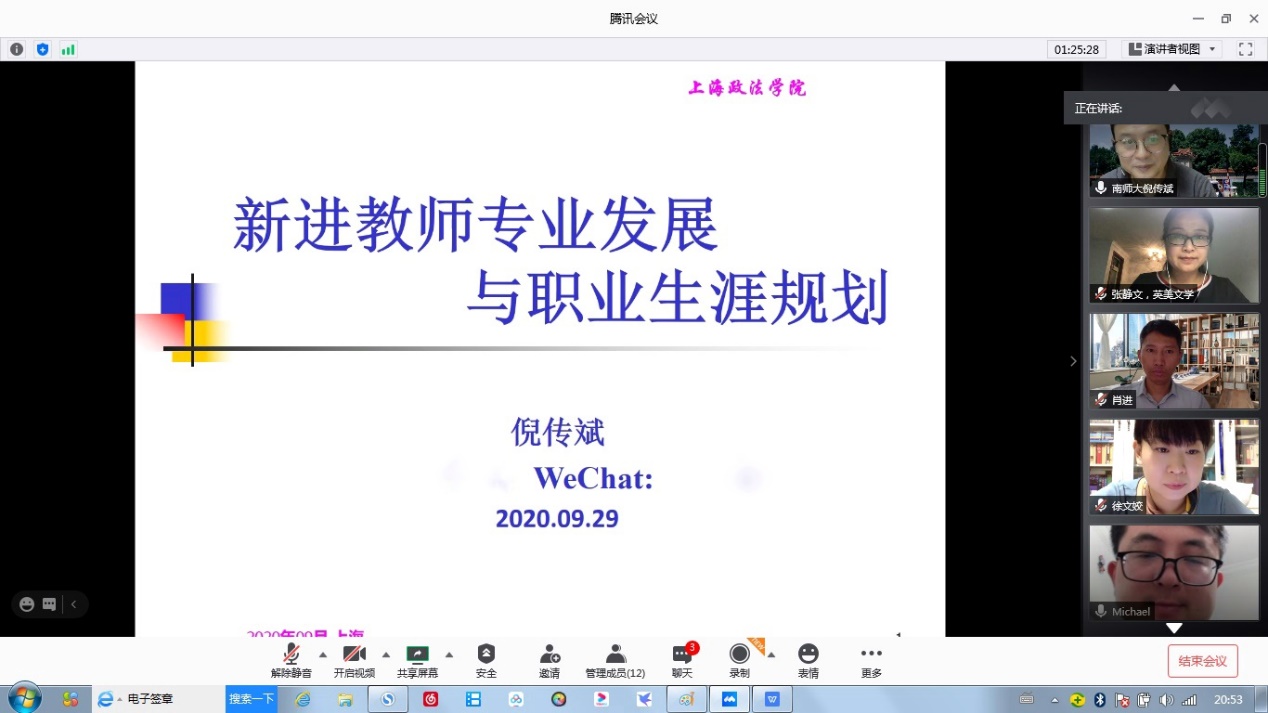The height and width of the screenshot is (713, 1268).
Task: Click the meeting info icon
Action: [17, 49]
